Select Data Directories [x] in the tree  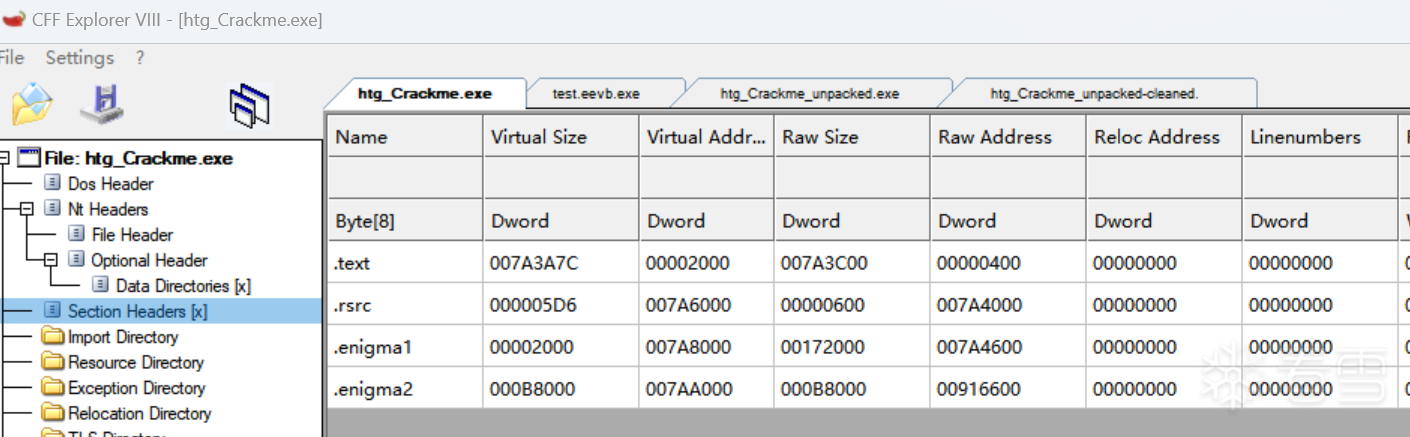183,286
